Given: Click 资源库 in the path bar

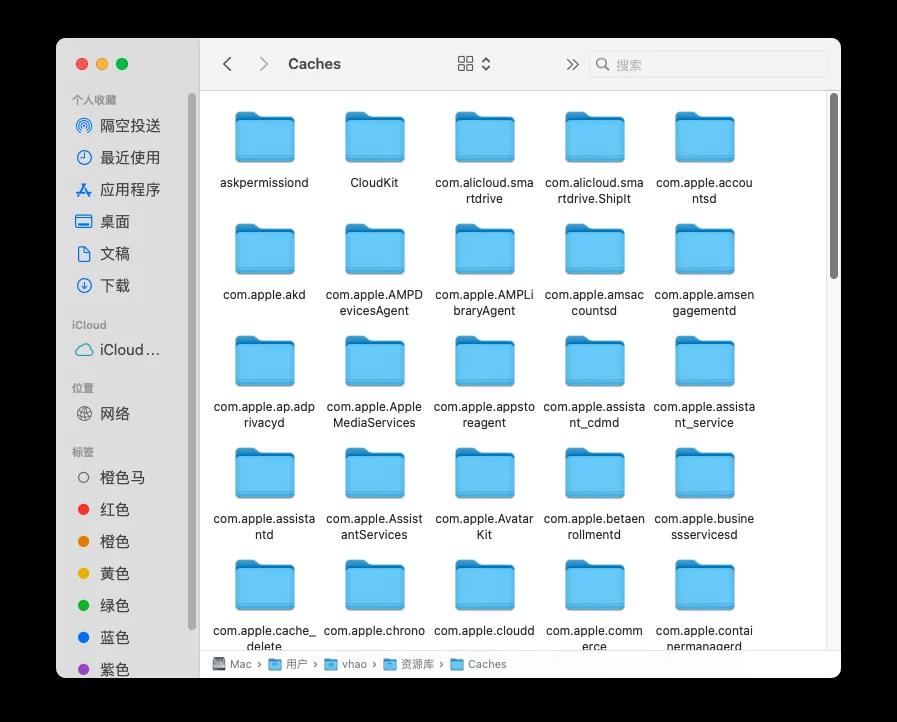Looking at the screenshot, I should pyautogui.click(x=409, y=663).
